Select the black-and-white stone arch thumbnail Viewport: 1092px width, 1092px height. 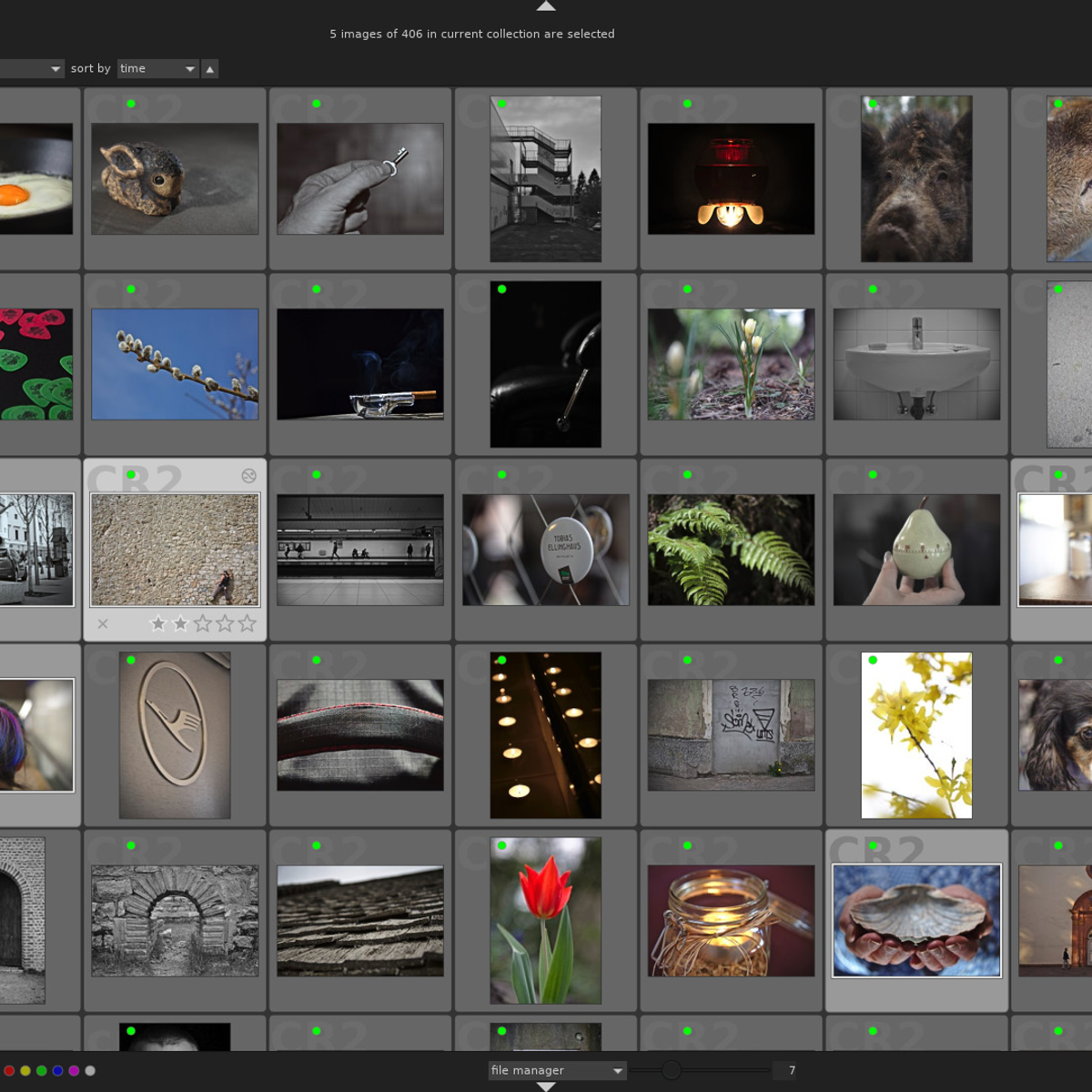pos(175,921)
